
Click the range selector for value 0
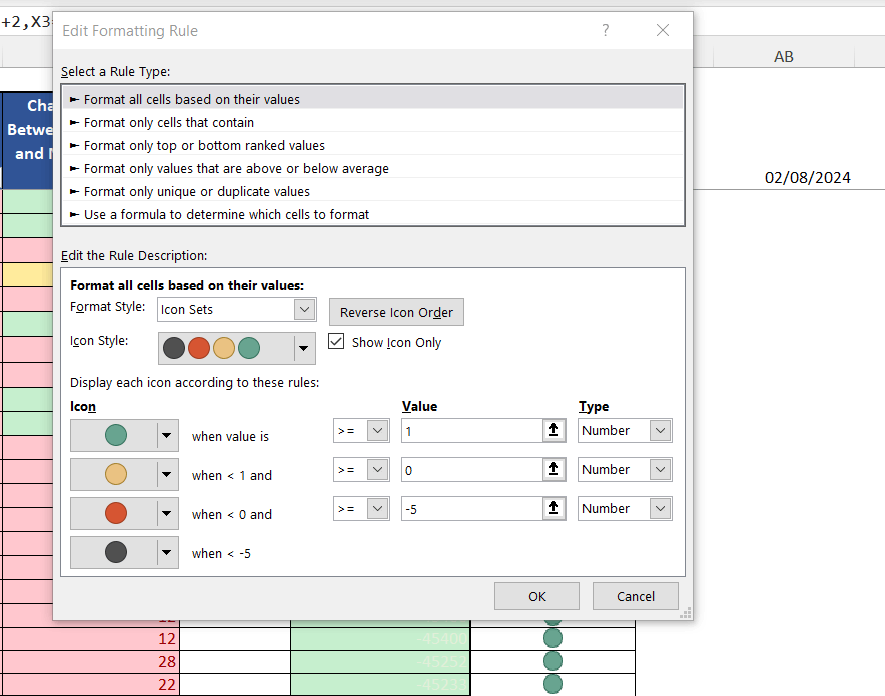tap(554, 470)
